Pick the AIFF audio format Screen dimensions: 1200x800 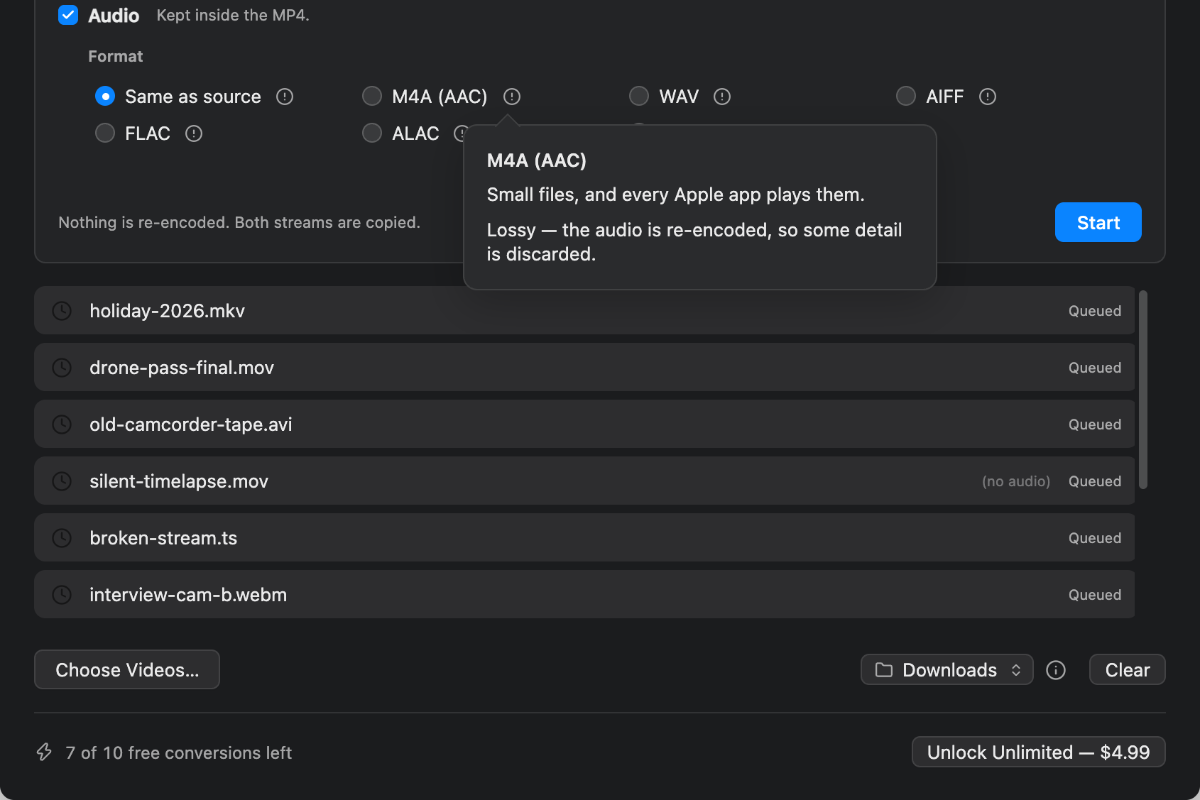pos(906,97)
